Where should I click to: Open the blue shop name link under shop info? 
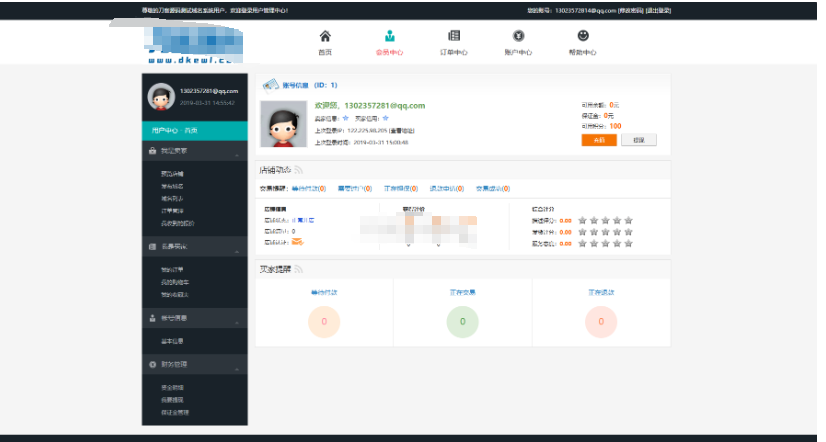(303, 221)
